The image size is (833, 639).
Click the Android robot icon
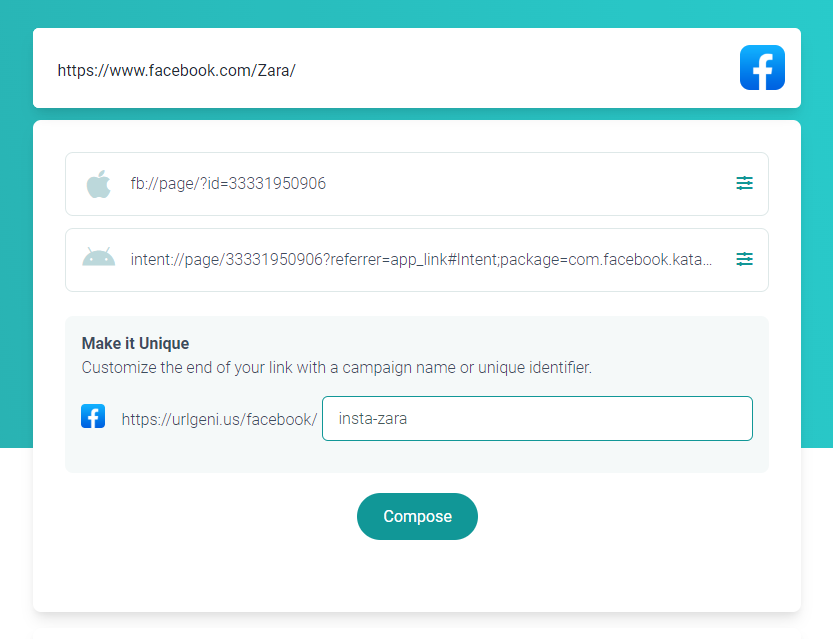coord(99,257)
